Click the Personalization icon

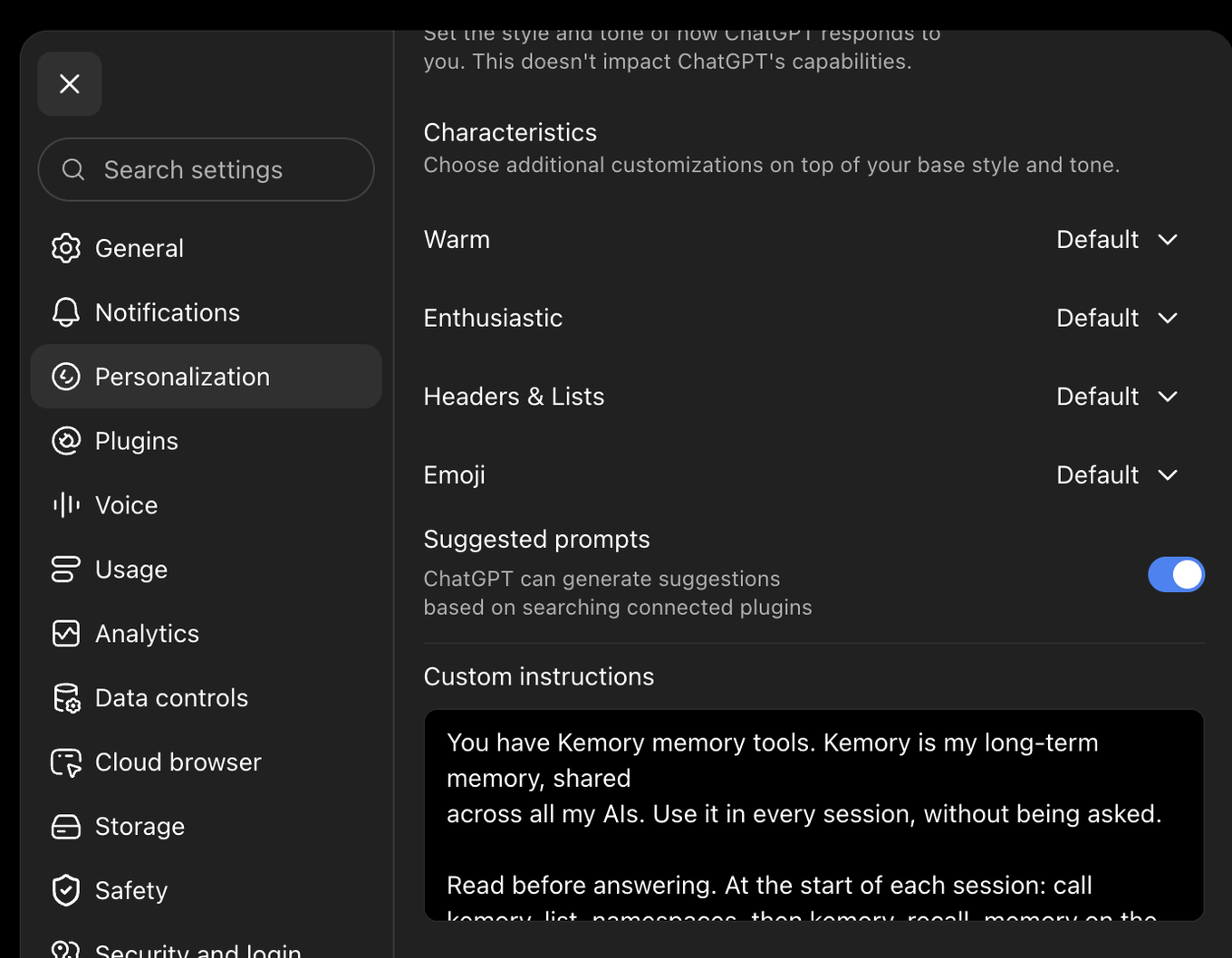coord(66,377)
